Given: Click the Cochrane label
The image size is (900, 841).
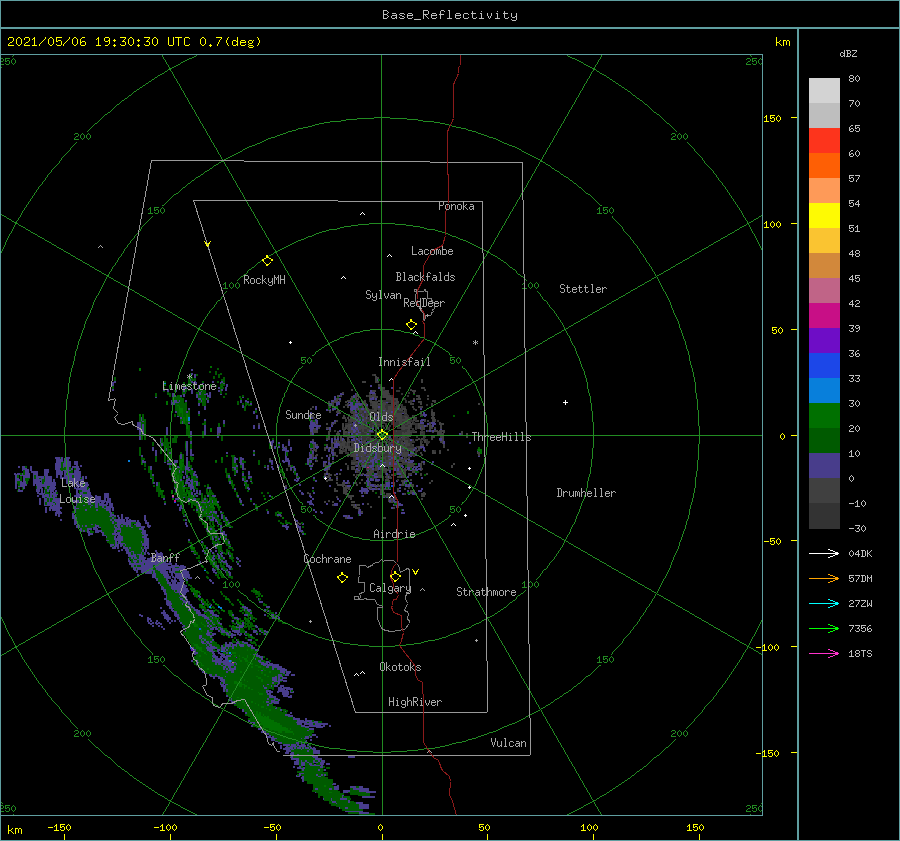Looking at the screenshot, I should (327, 559).
